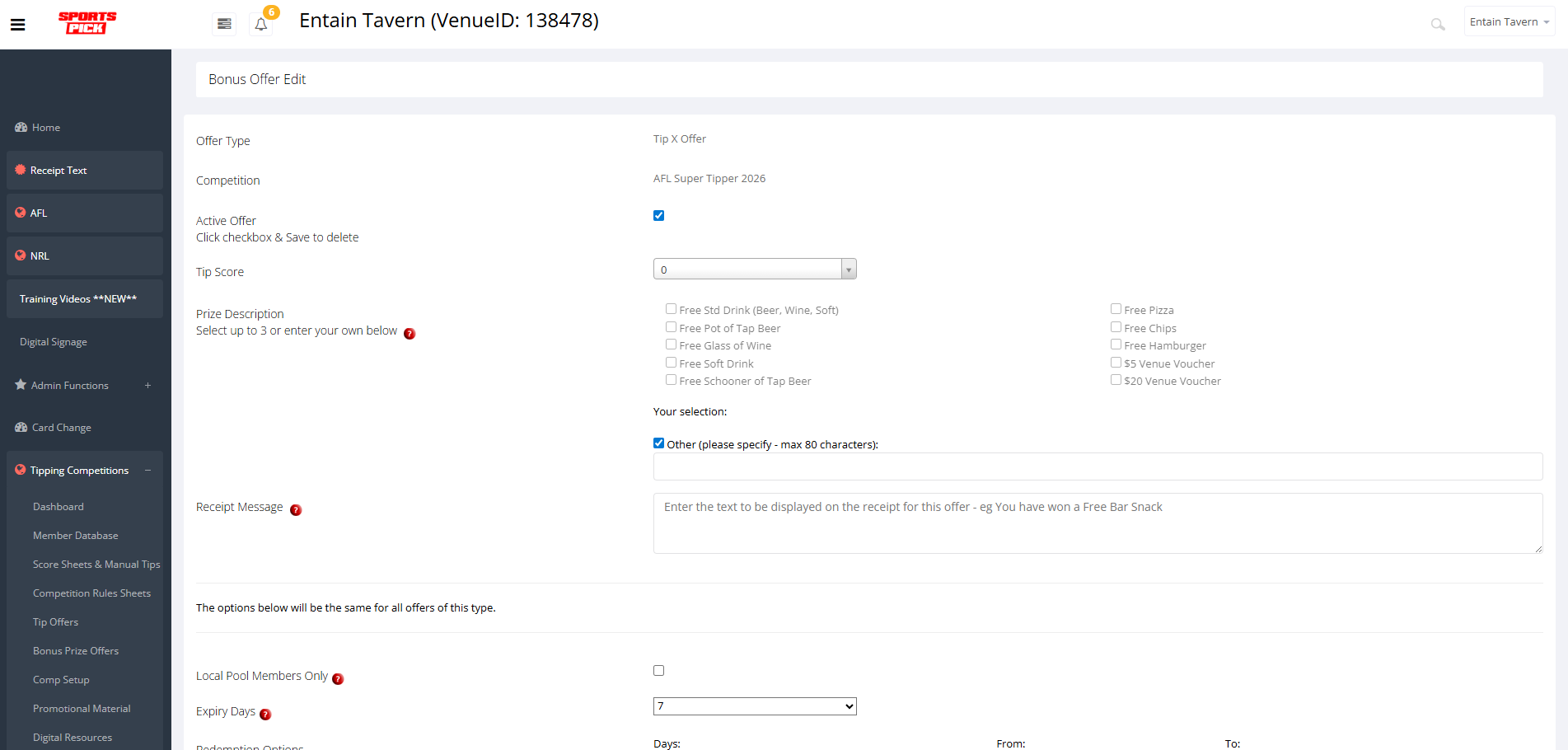This screenshot has width=1568, height=750.
Task: Open the Expiry Days dropdown
Action: tap(754, 706)
